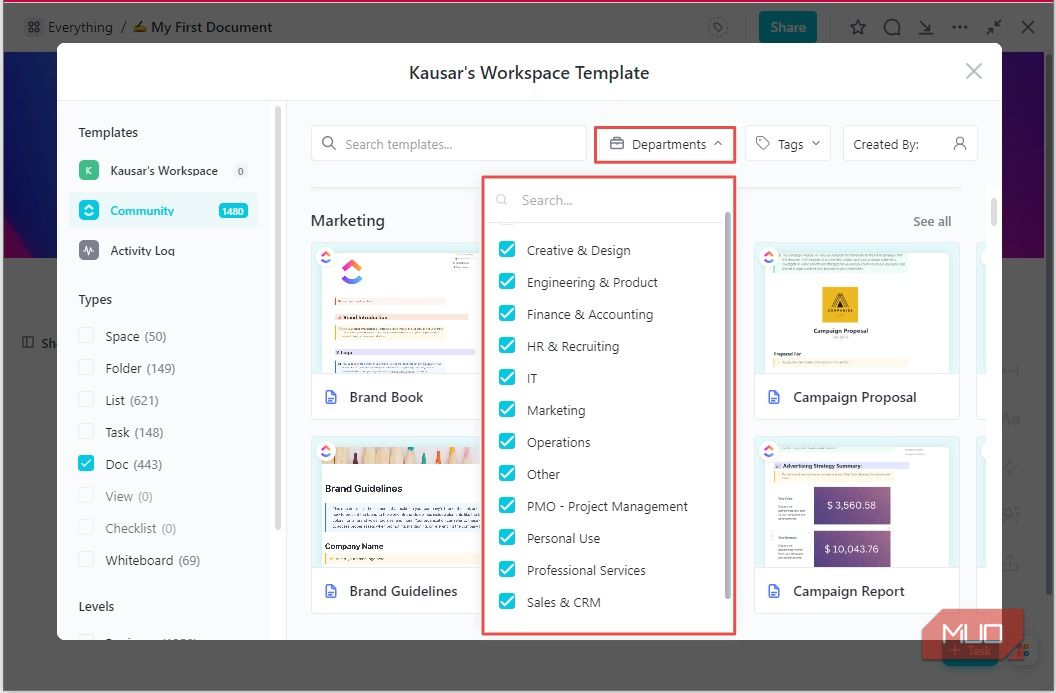Open comments via the speech bubble icon
This screenshot has width=1056, height=693.
[891, 27]
